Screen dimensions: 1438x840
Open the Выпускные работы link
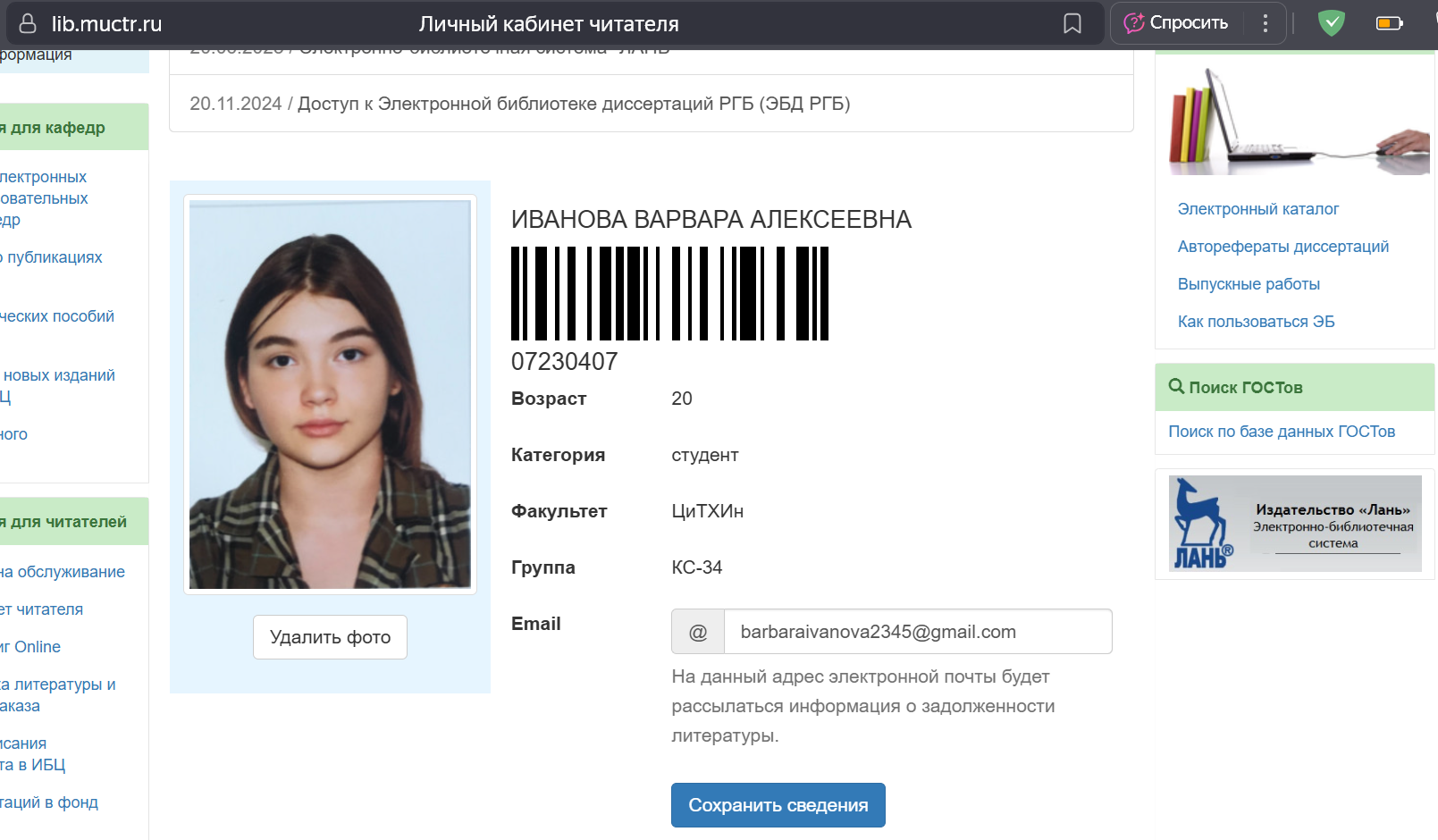(x=1248, y=284)
